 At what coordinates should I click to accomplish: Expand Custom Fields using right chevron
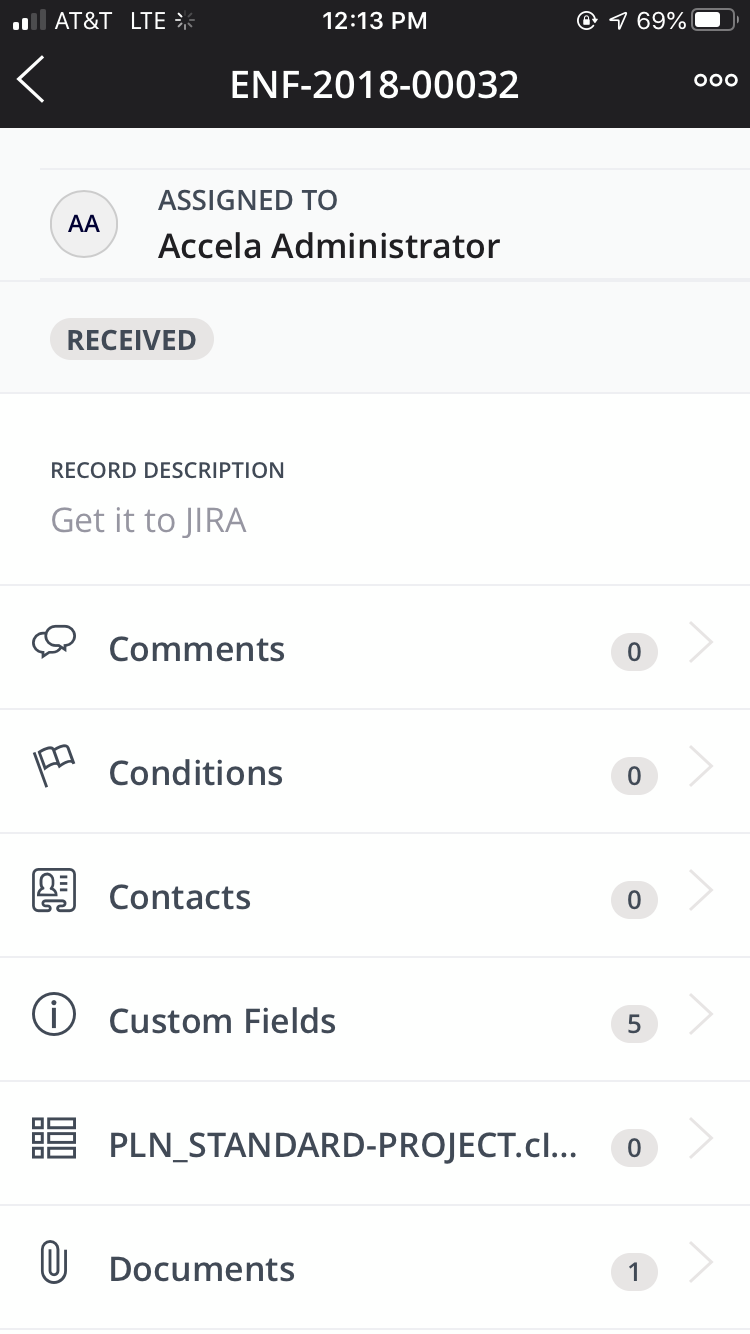click(702, 1017)
